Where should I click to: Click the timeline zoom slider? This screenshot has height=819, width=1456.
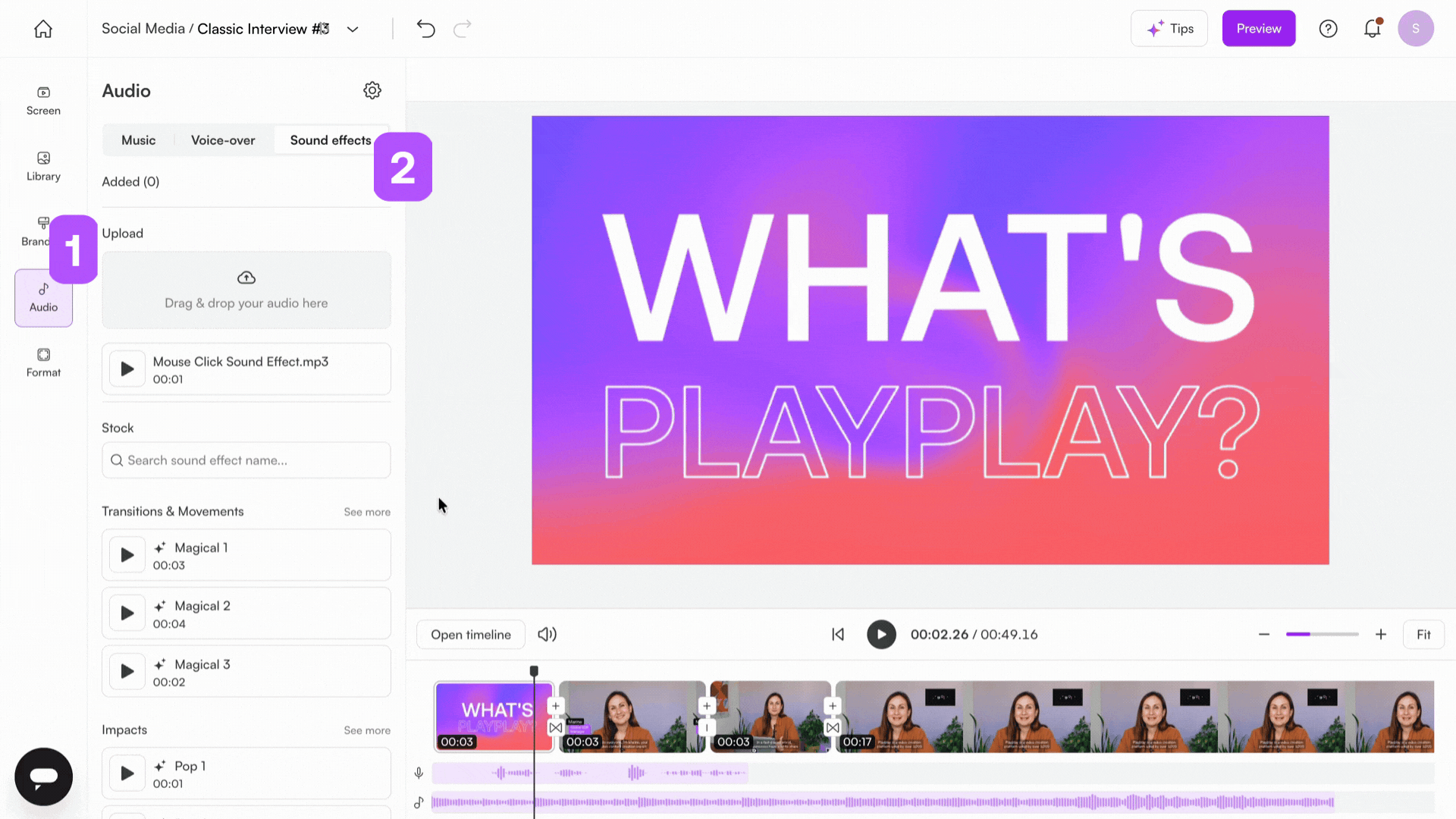tap(1322, 634)
